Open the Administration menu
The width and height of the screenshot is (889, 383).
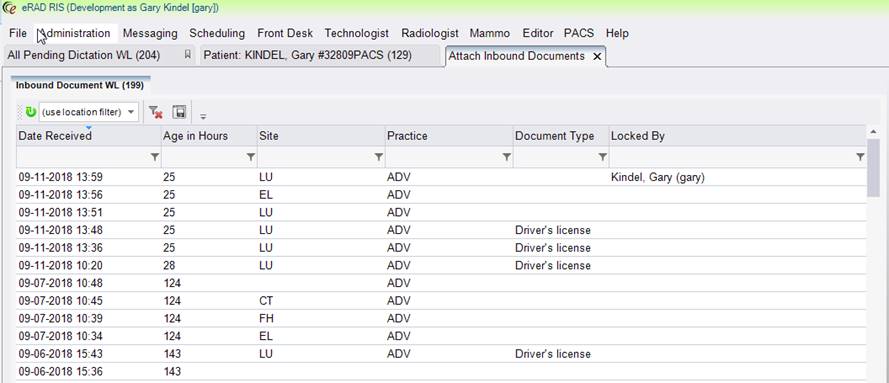coord(76,33)
